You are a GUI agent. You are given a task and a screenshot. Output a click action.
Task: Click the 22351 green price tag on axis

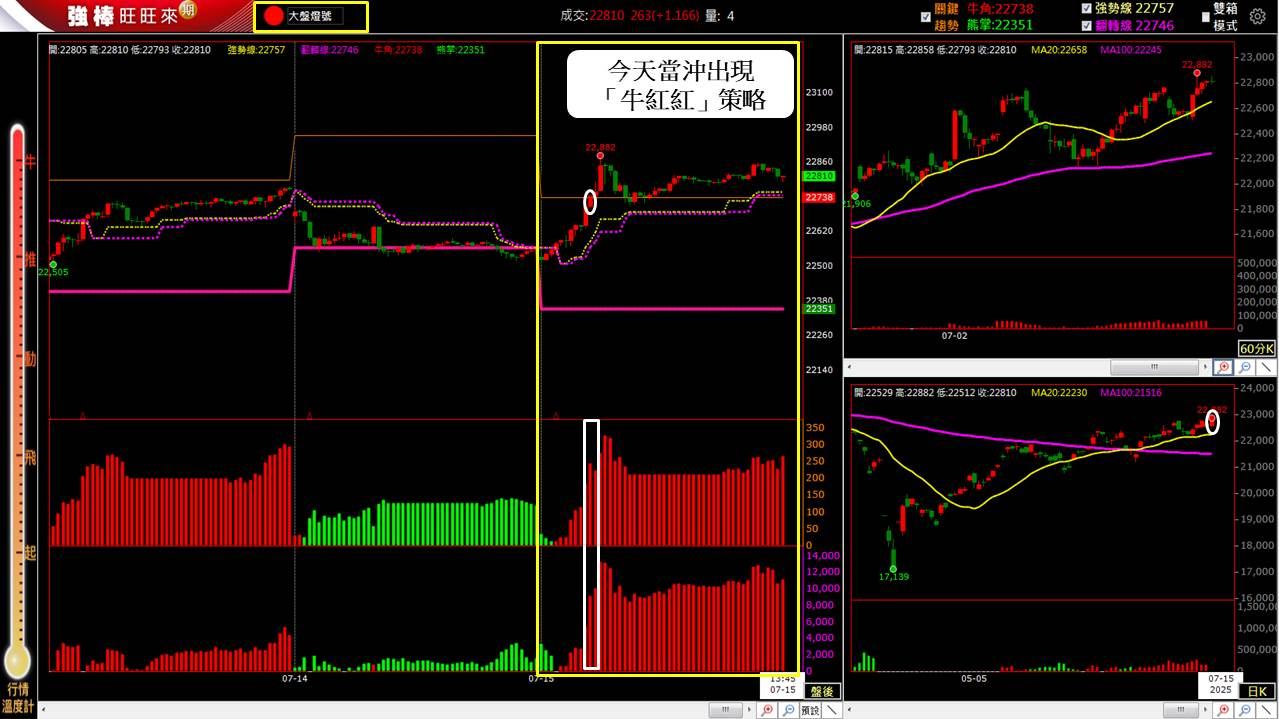coord(819,309)
